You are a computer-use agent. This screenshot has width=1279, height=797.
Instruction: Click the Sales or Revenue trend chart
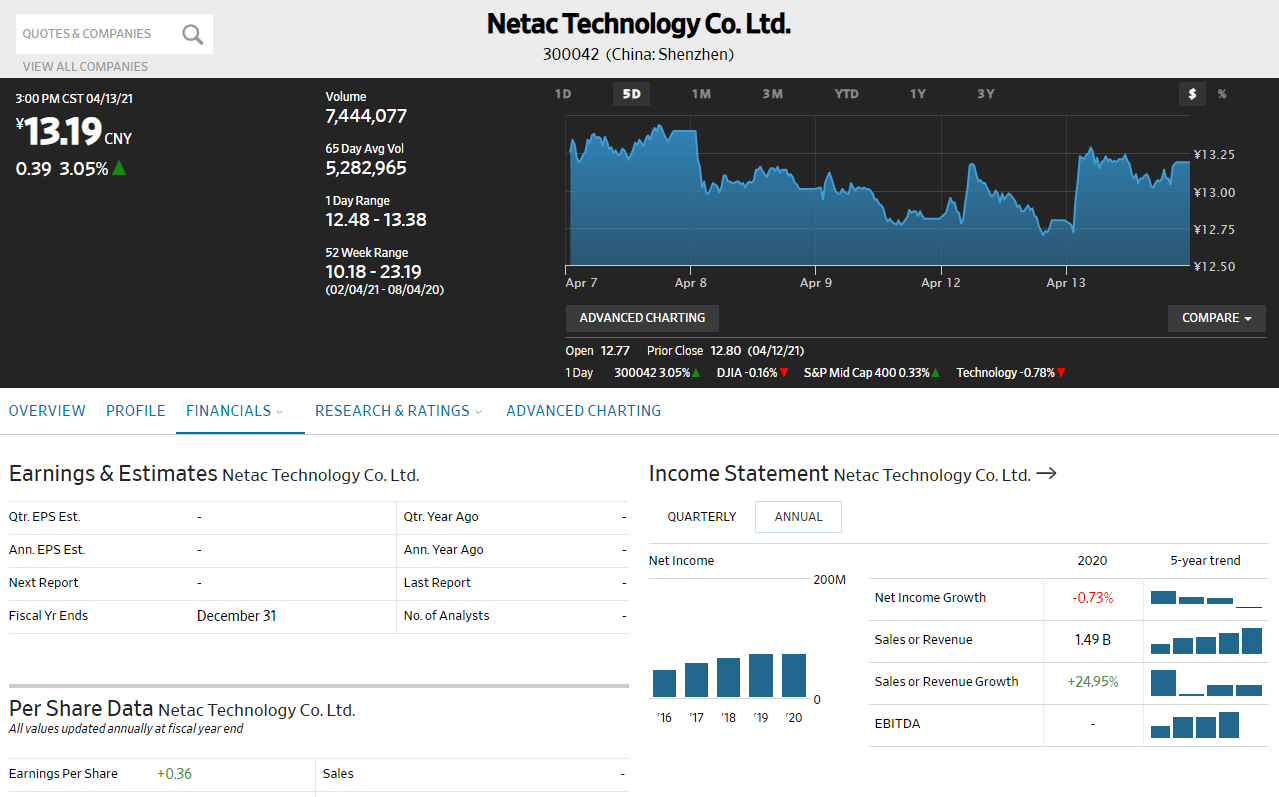1206,640
